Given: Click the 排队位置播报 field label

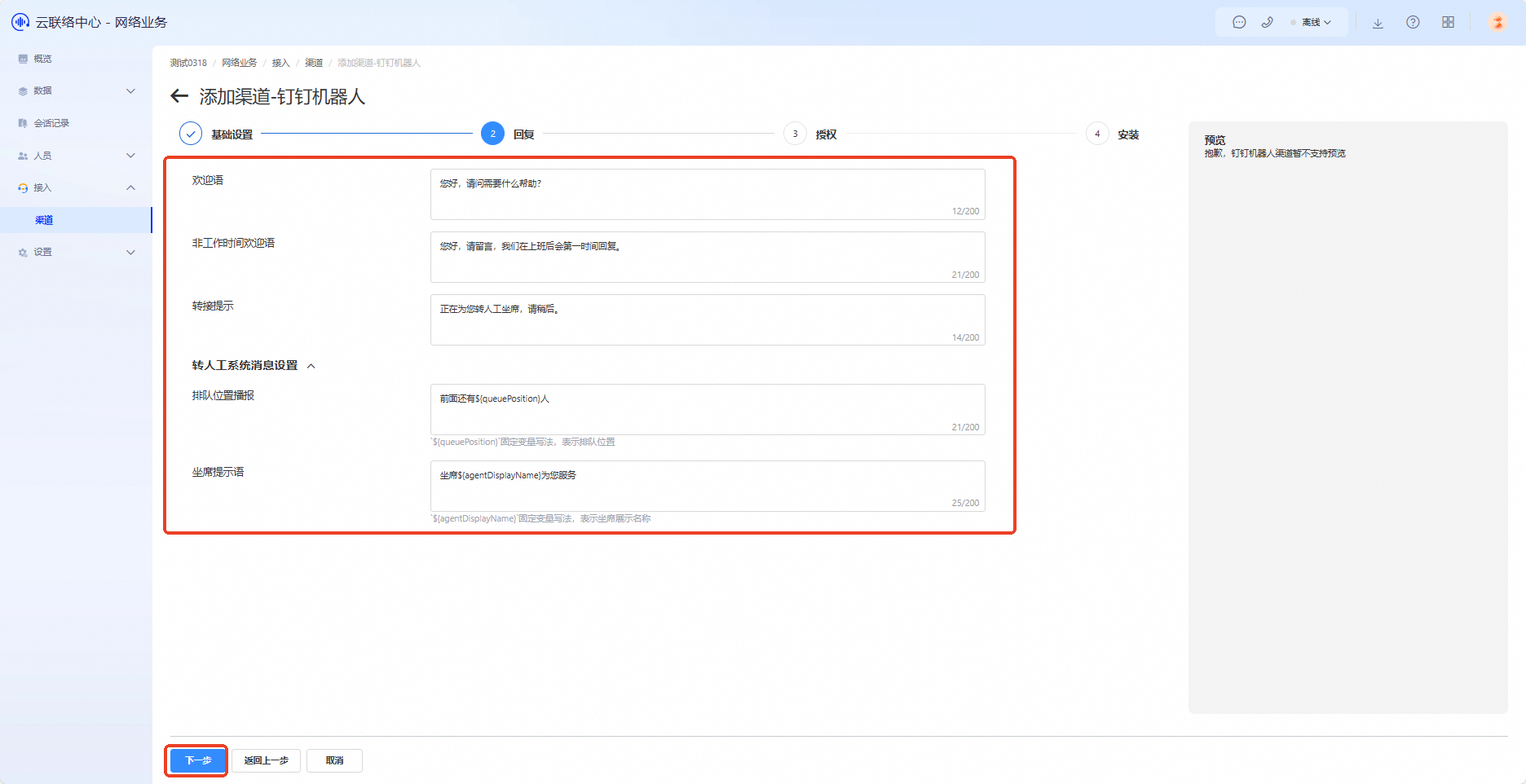Looking at the screenshot, I should click(x=223, y=395).
